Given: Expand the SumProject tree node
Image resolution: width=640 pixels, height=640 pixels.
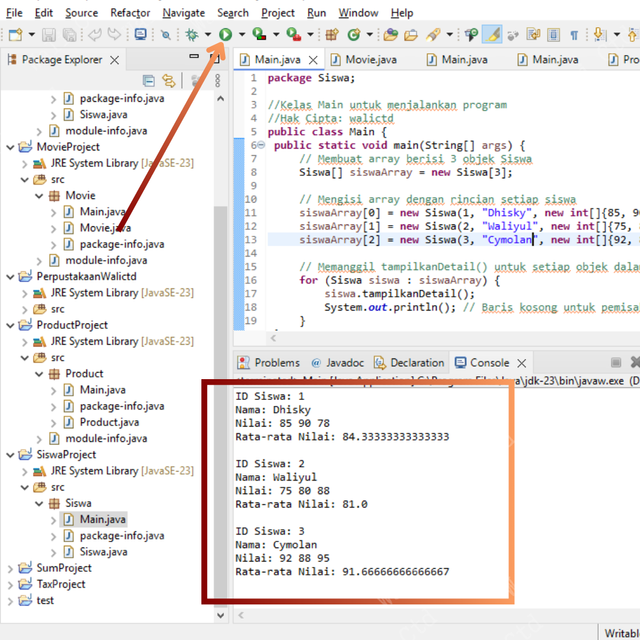Looking at the screenshot, I should point(11,568).
